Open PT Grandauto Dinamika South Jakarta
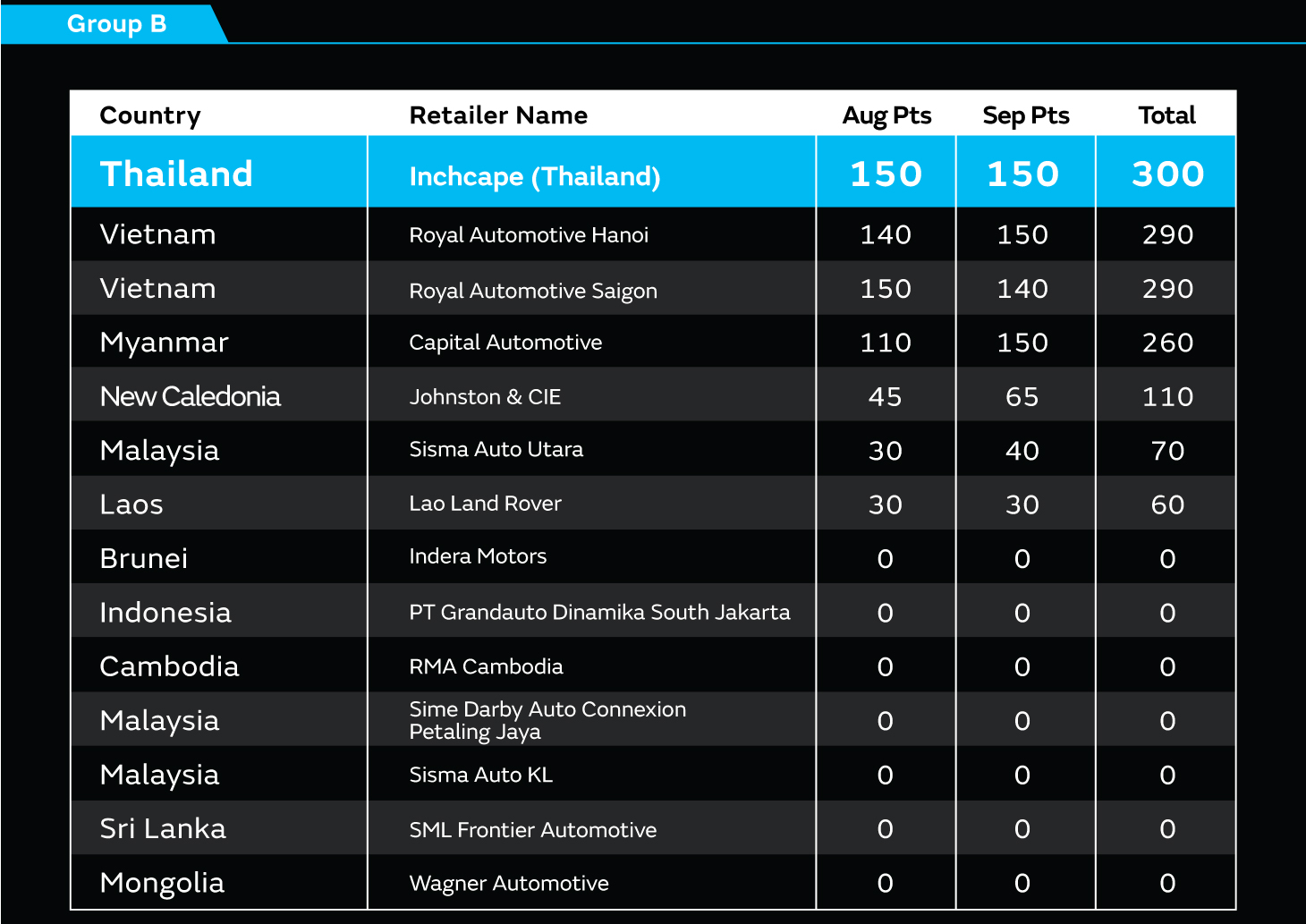1306x924 pixels. click(599, 613)
